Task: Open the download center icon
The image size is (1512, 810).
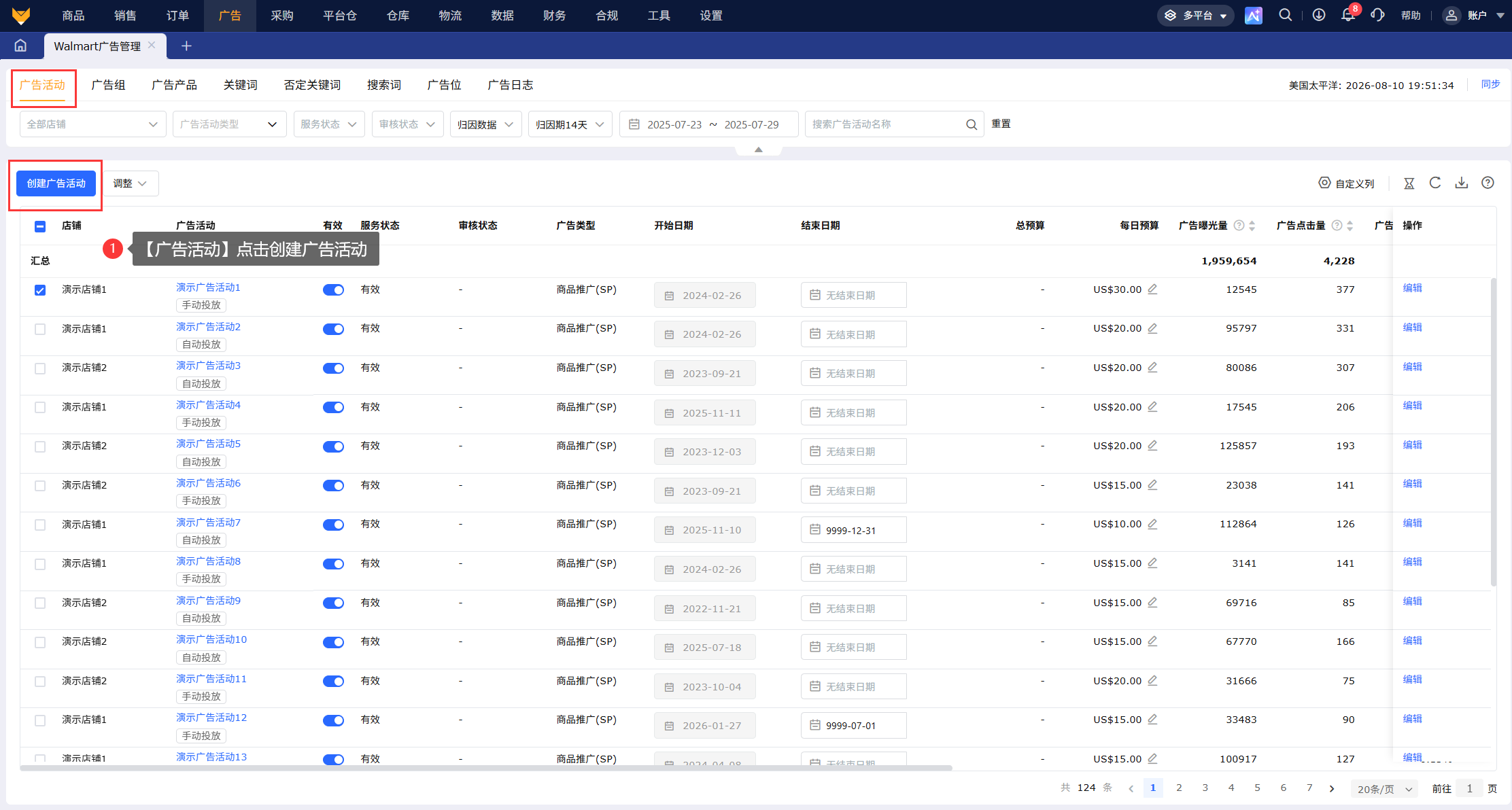Action: (x=1319, y=15)
